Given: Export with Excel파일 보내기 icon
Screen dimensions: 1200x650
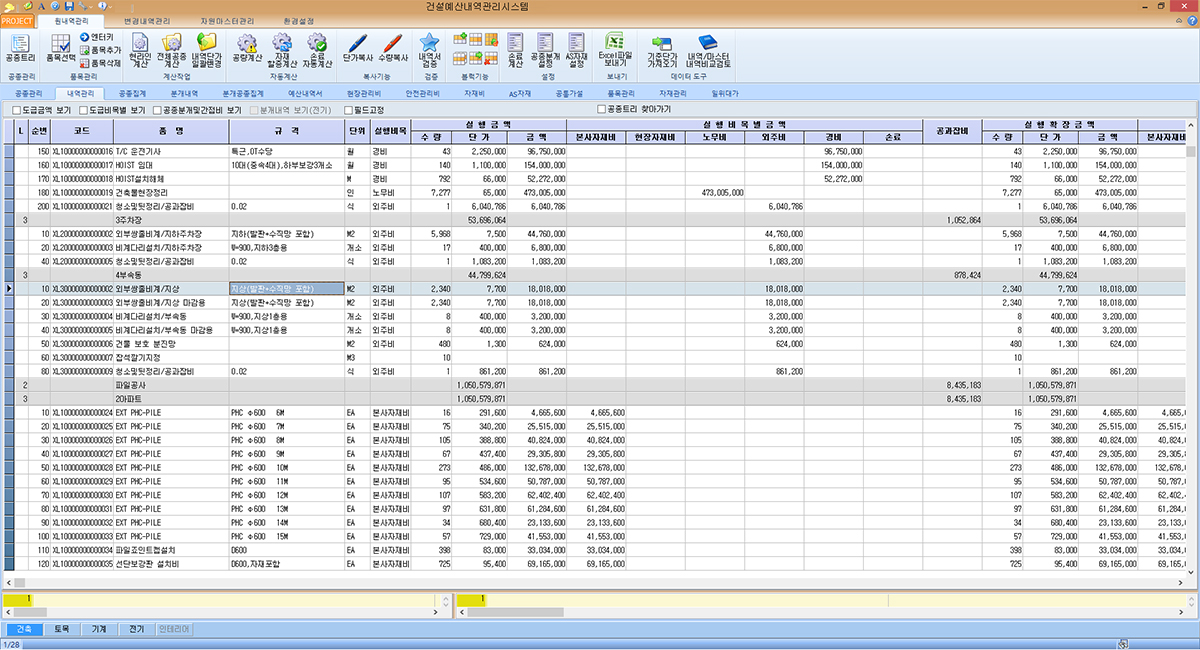Looking at the screenshot, I should point(616,47).
